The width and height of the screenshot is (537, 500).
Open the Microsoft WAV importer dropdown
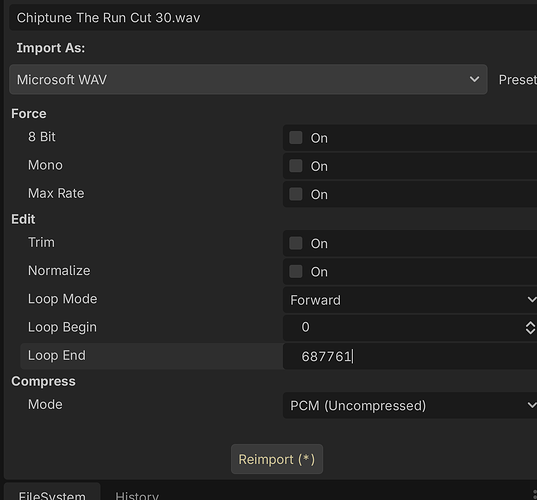[x=248, y=79]
